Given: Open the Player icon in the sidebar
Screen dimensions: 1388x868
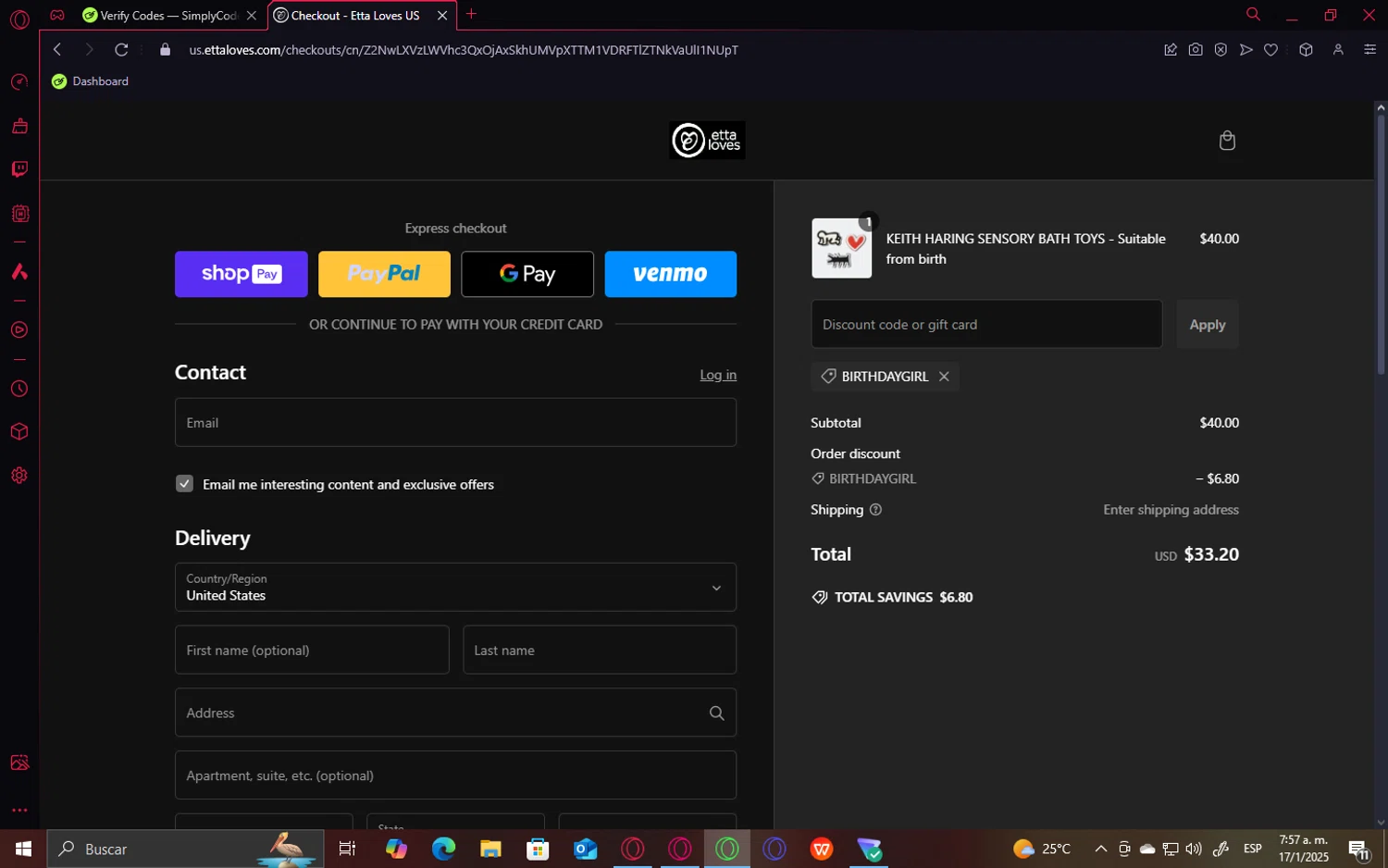Looking at the screenshot, I should tap(19, 330).
